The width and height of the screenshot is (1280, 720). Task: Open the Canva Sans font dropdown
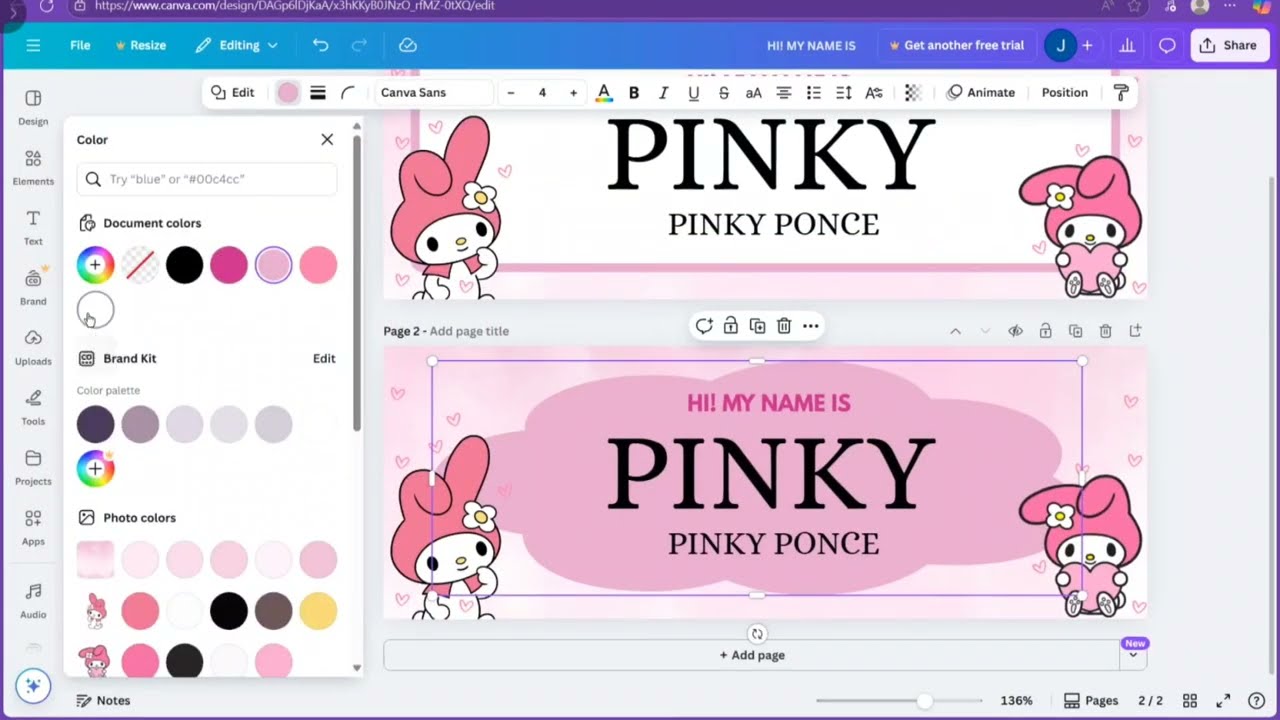pos(433,92)
